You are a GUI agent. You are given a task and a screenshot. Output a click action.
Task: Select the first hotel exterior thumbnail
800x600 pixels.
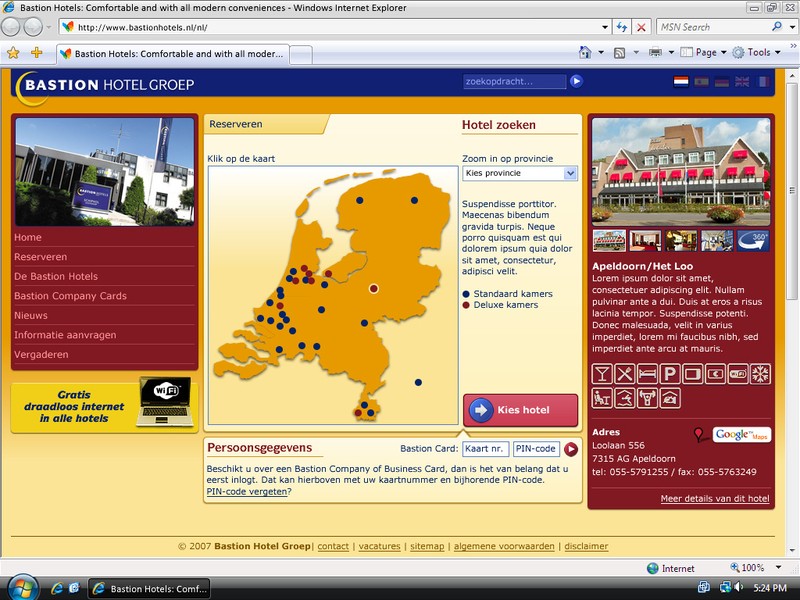click(609, 240)
